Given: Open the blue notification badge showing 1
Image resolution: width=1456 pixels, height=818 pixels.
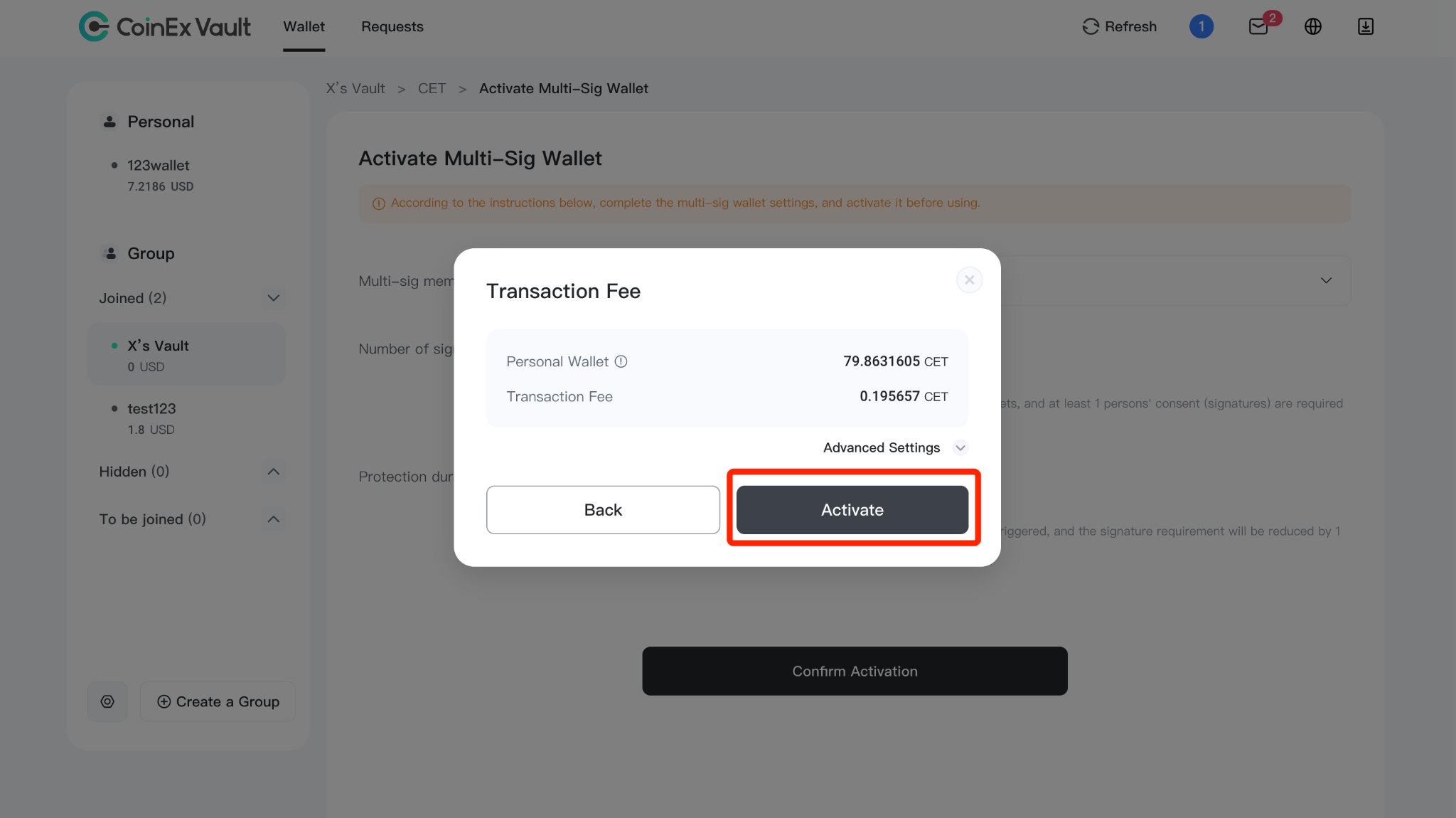Looking at the screenshot, I should pyautogui.click(x=1201, y=26).
